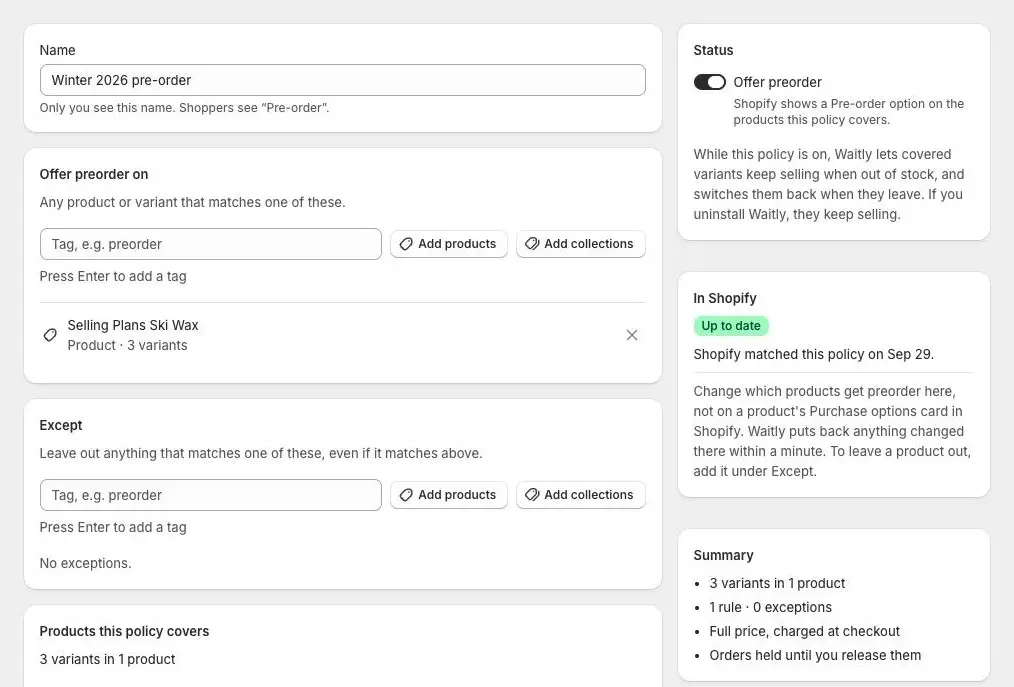Click Add products in Offer preorder on
This screenshot has width=1014, height=687.
(448, 244)
